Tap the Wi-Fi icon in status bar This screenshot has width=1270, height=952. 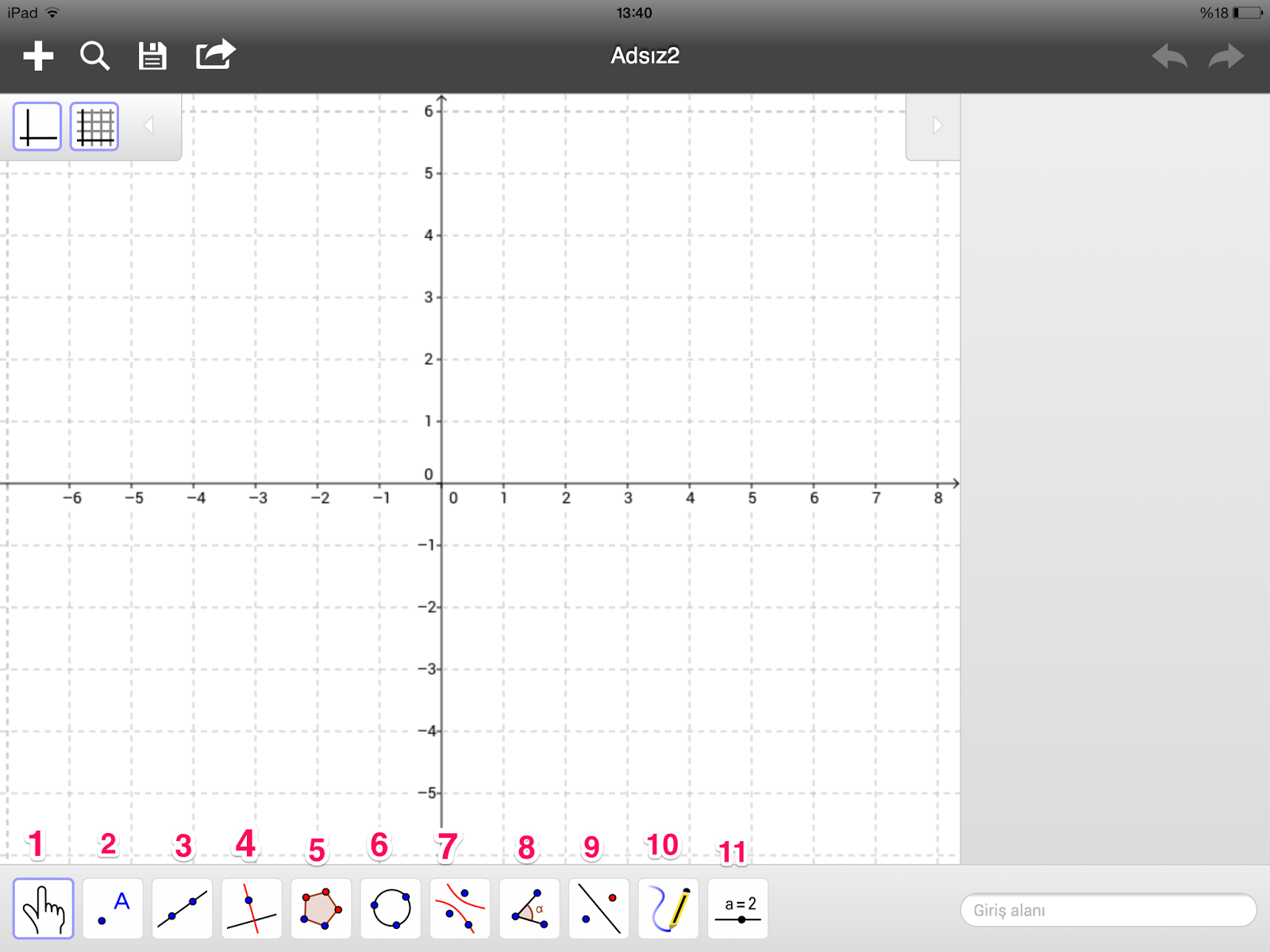52,13
